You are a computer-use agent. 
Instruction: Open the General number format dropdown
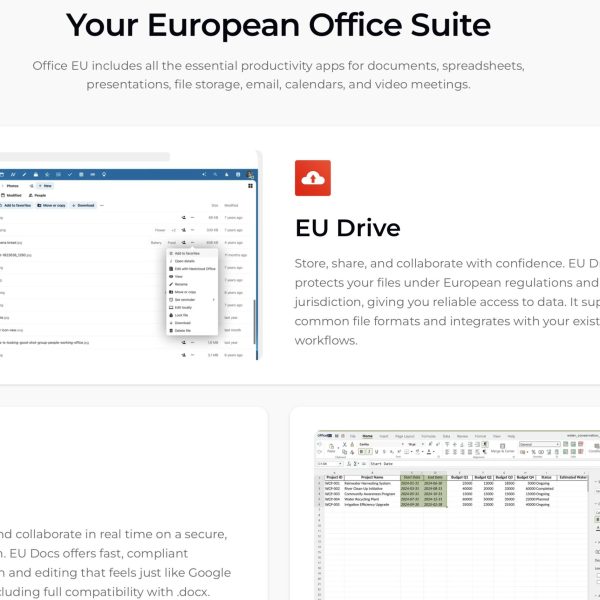(x=540, y=444)
